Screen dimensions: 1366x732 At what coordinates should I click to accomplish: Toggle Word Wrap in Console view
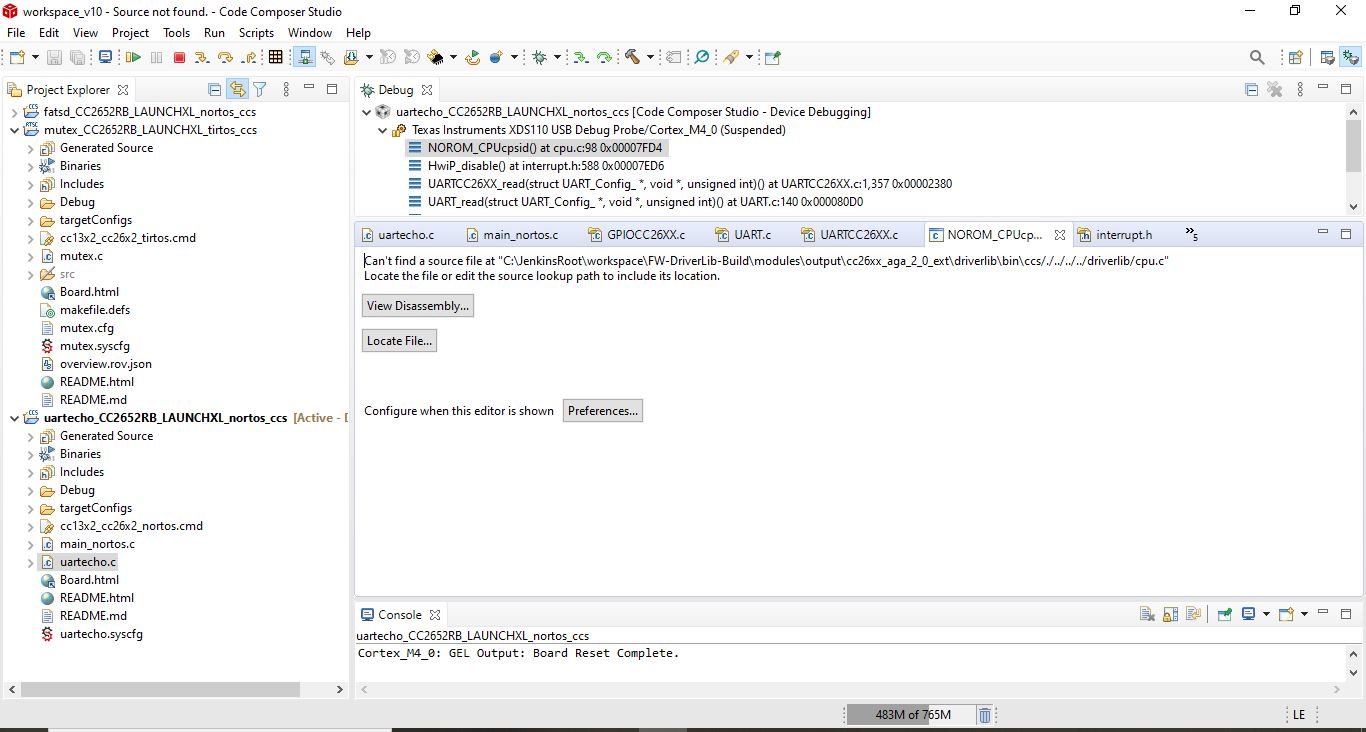tap(1193, 615)
